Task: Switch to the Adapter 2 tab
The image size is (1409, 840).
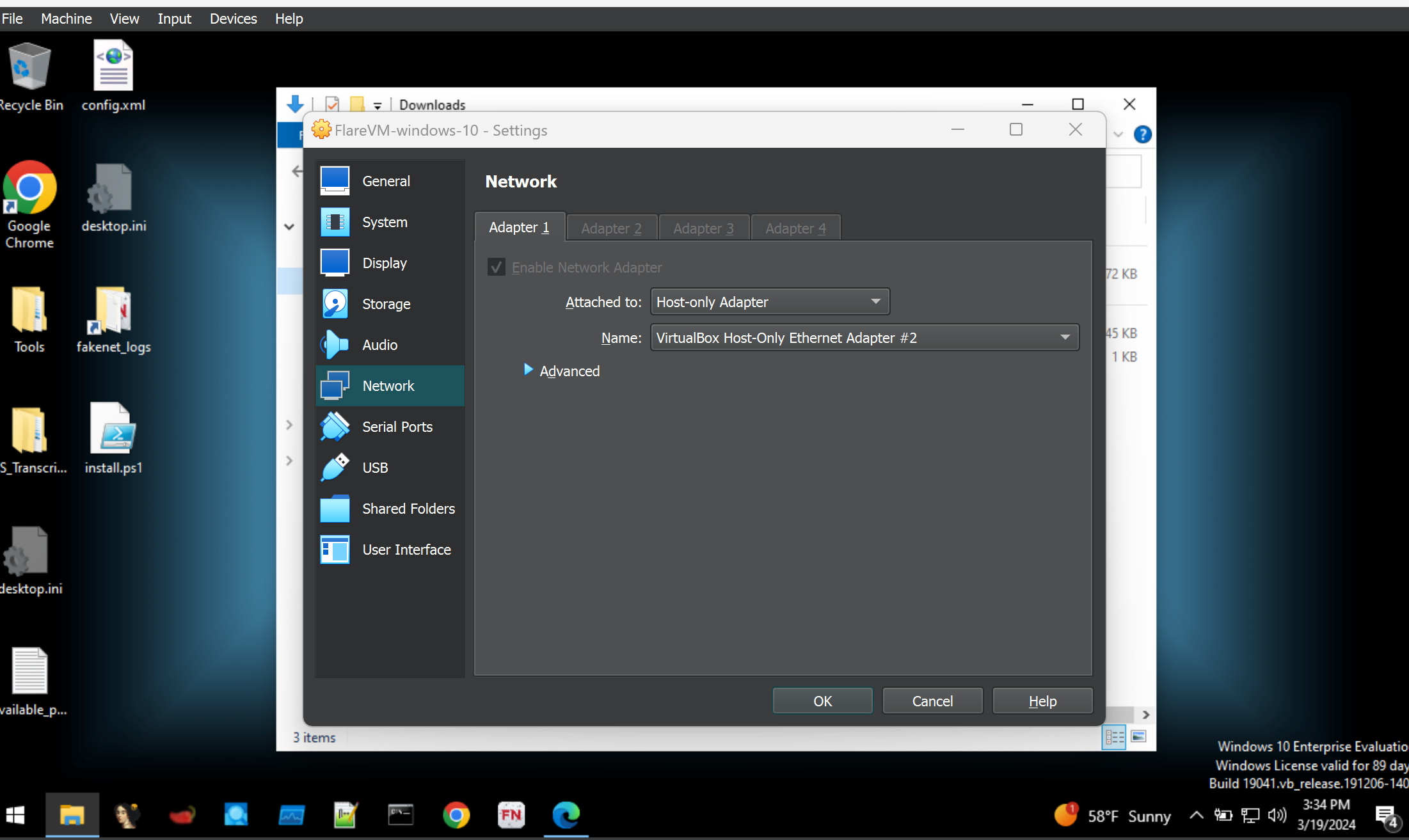Action: 611,227
